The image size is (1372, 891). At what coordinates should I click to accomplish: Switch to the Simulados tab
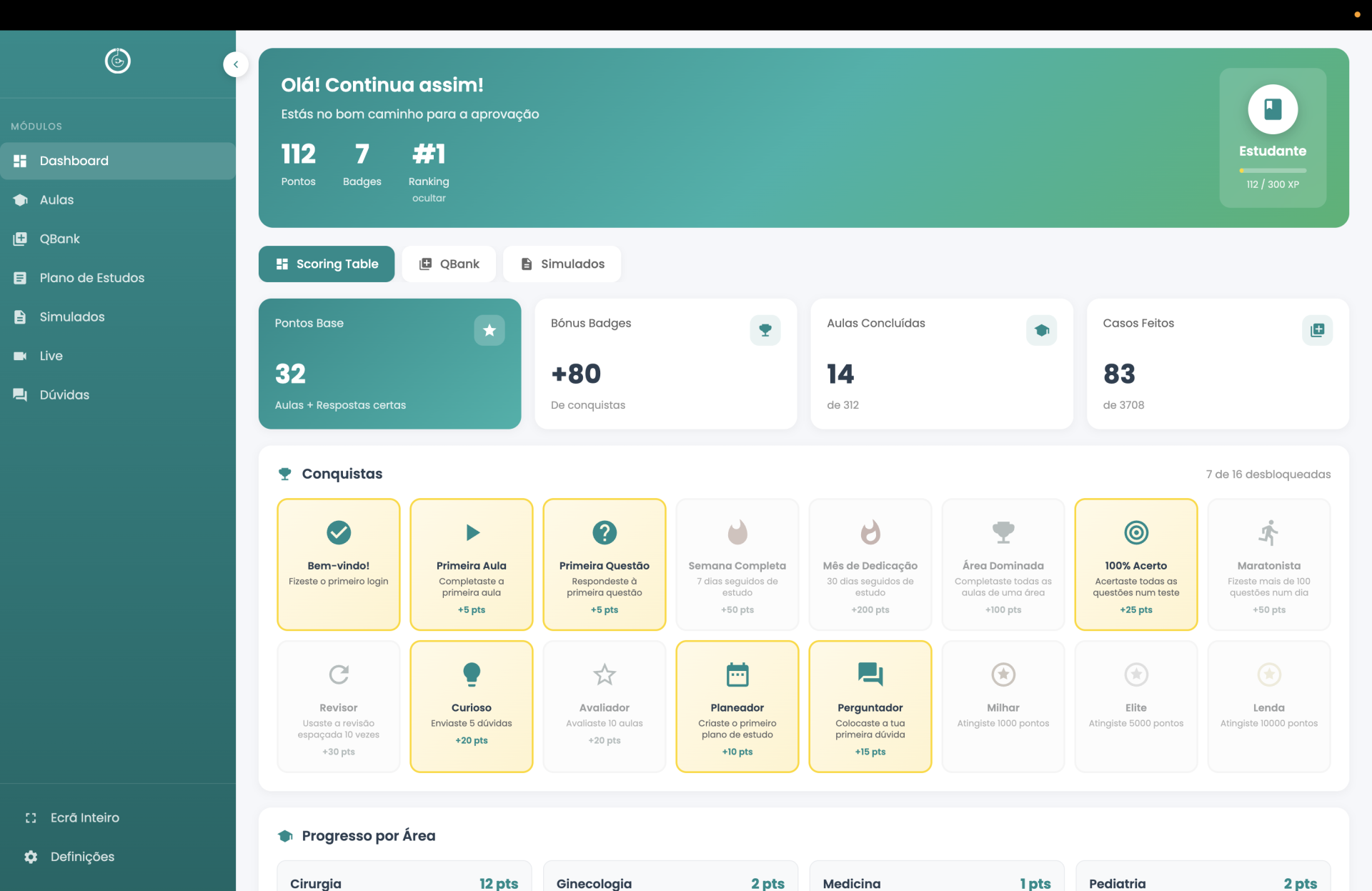click(562, 264)
